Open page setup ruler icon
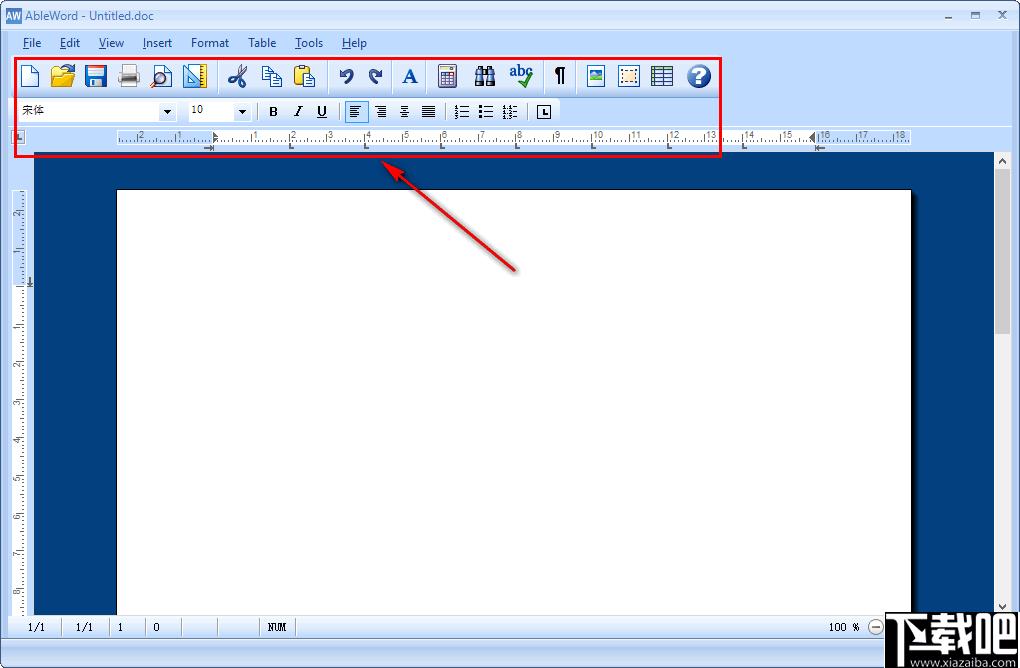 click(195, 76)
